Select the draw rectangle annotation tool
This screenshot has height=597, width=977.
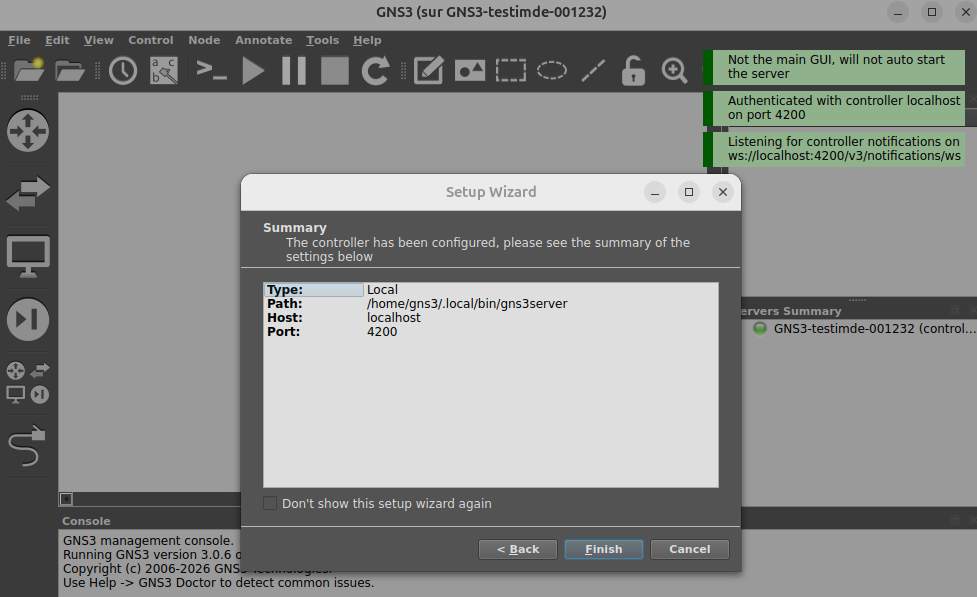(x=512, y=70)
